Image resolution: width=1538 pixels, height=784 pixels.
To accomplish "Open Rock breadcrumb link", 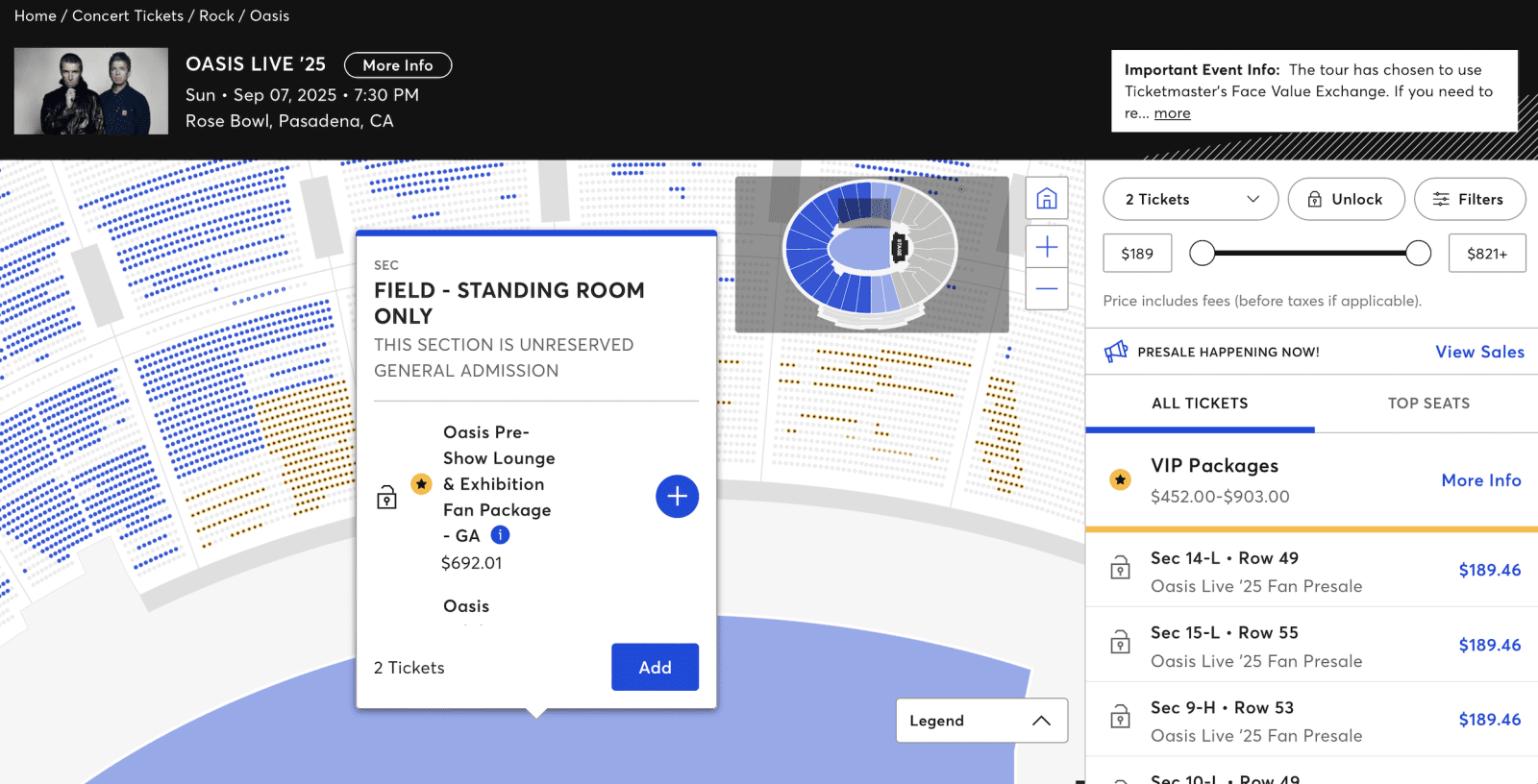I will 216,15.
